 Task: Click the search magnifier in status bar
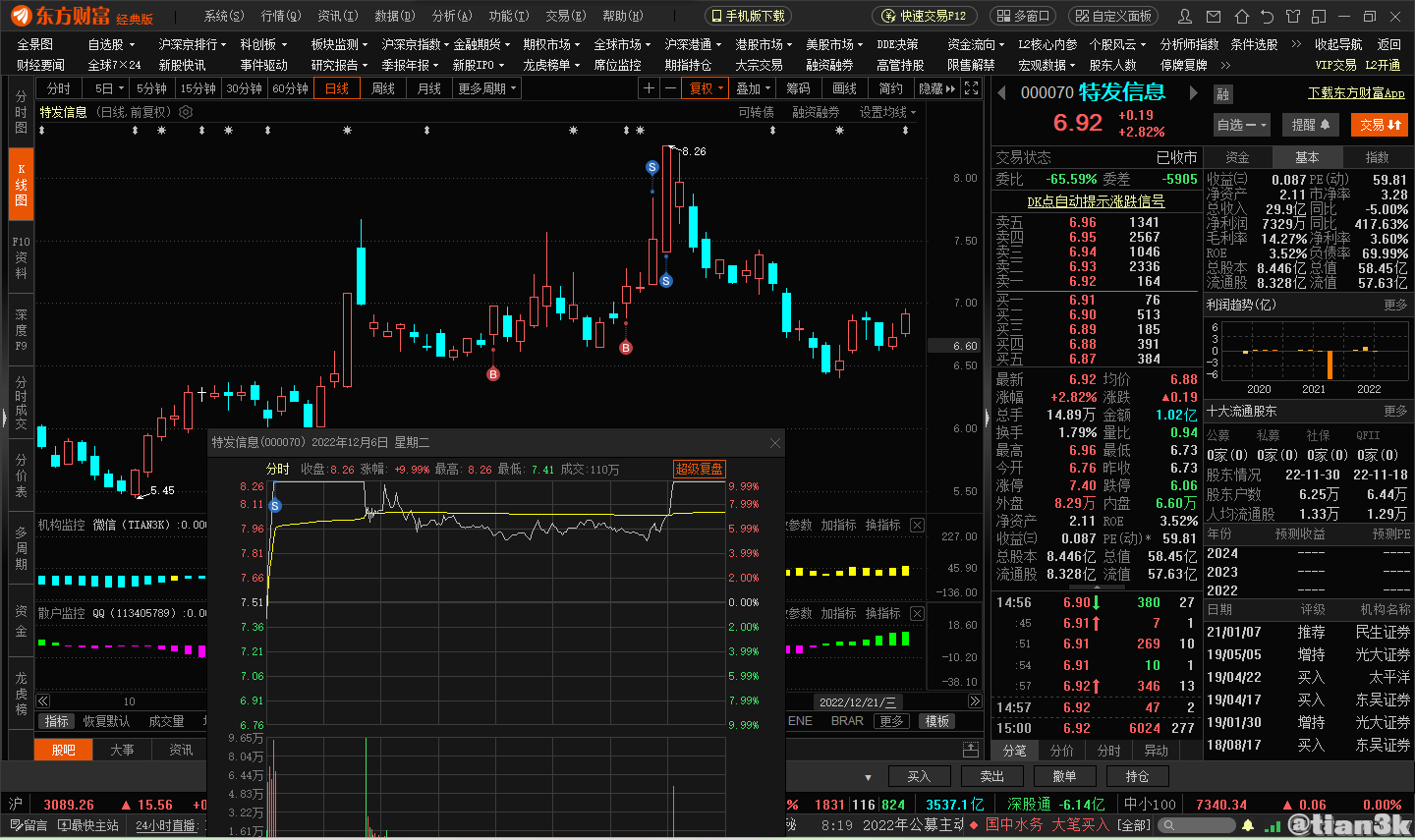coord(1171,825)
